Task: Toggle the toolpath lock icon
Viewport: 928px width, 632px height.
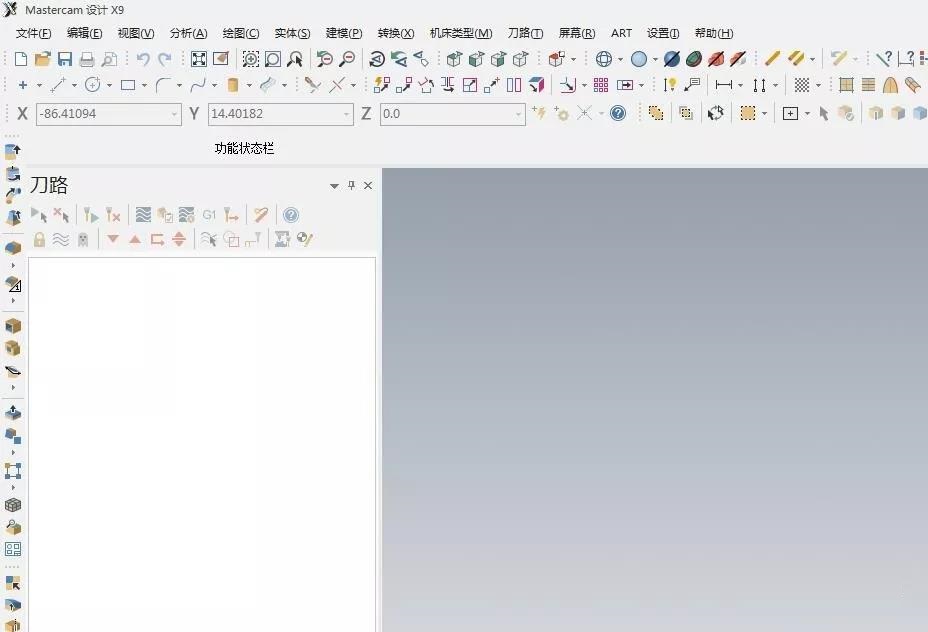Action: [39, 239]
